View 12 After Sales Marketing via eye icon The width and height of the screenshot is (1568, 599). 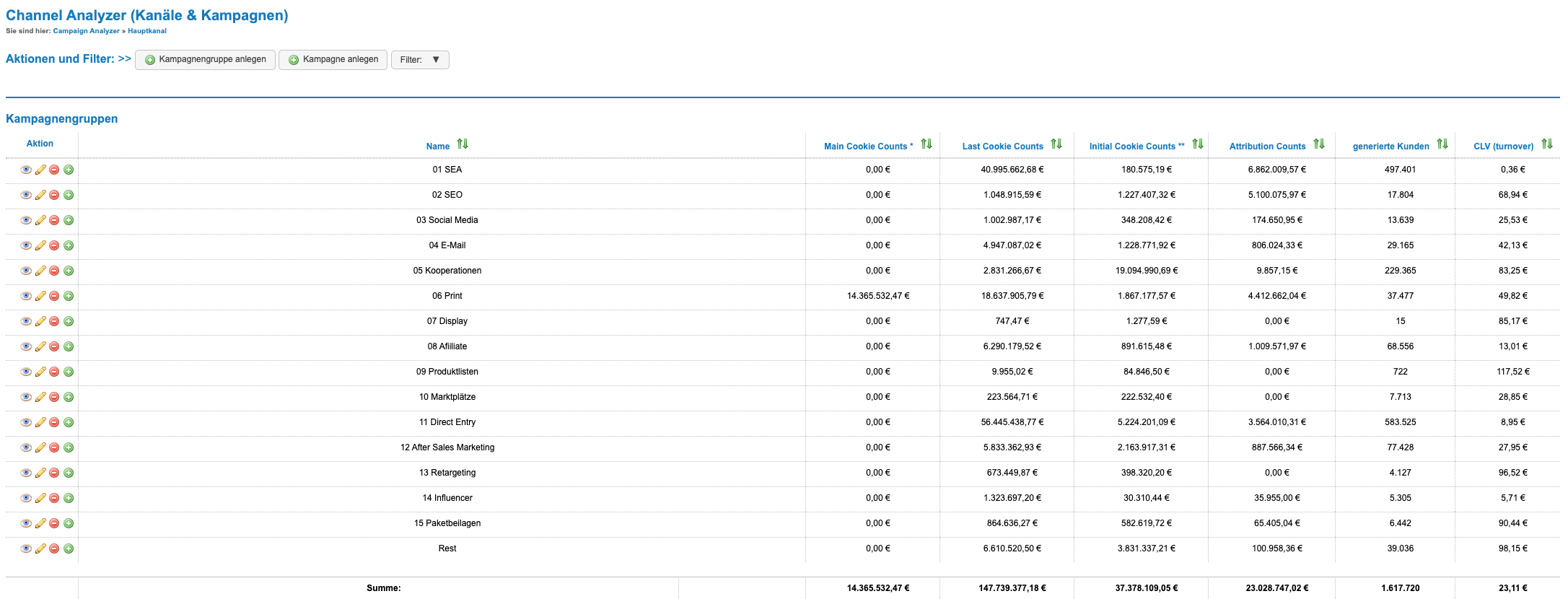pos(26,447)
